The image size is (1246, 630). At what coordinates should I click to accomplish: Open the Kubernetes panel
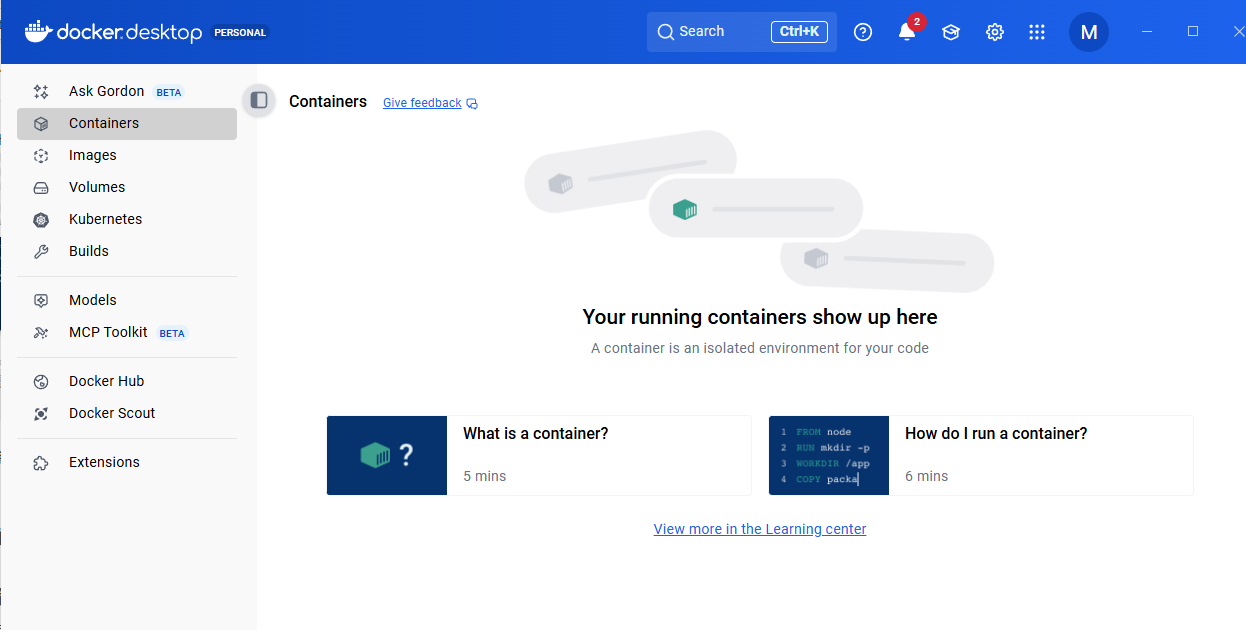coord(104,219)
